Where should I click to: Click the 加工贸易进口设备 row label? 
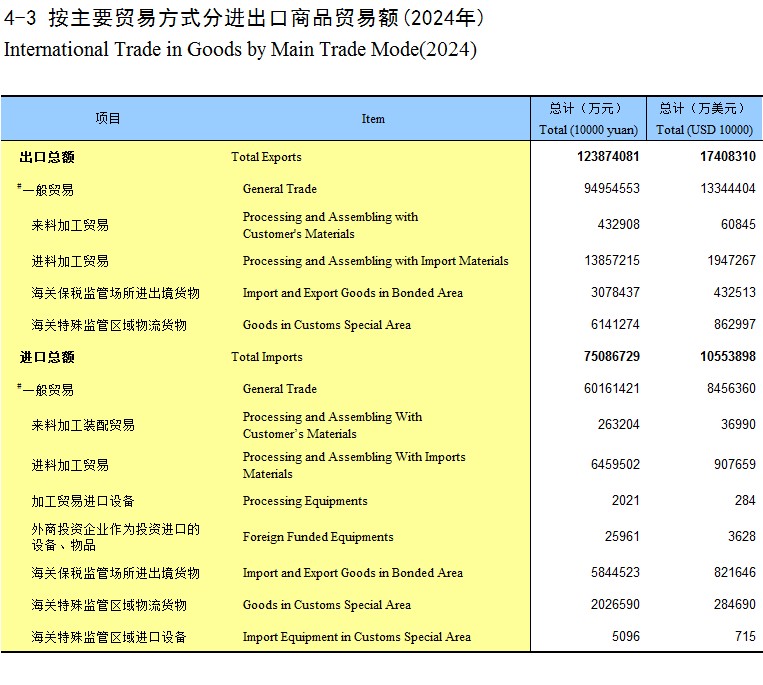(x=83, y=501)
